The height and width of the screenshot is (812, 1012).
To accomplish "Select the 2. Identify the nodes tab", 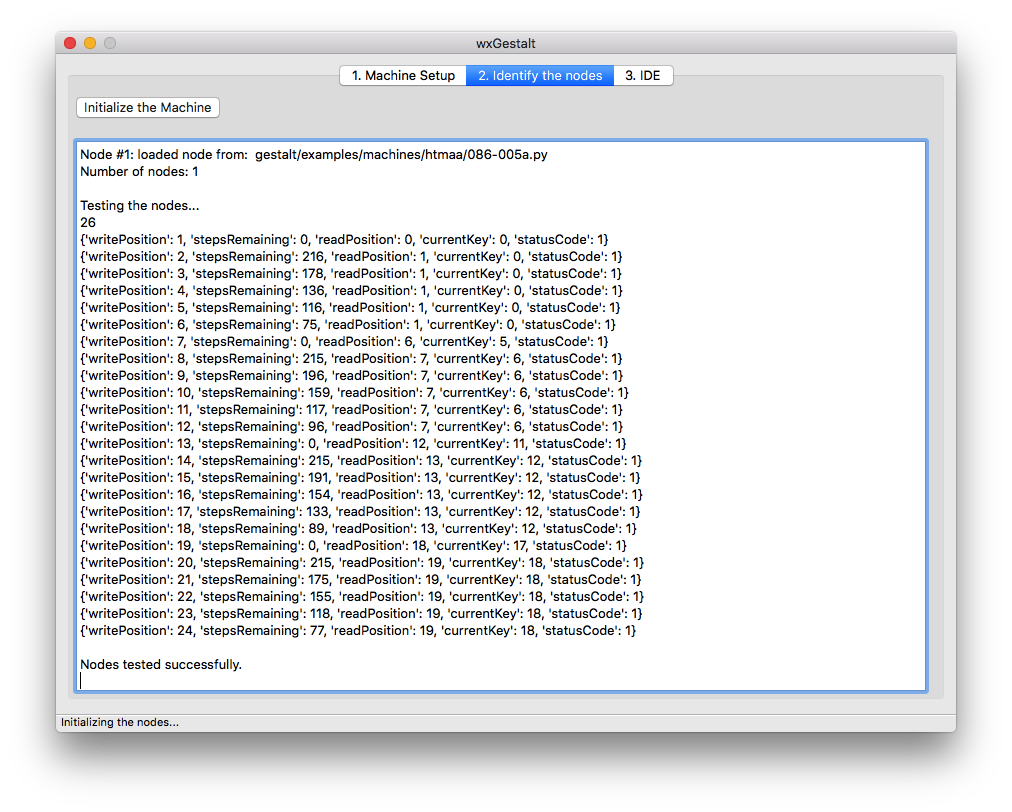I will tap(540, 76).
